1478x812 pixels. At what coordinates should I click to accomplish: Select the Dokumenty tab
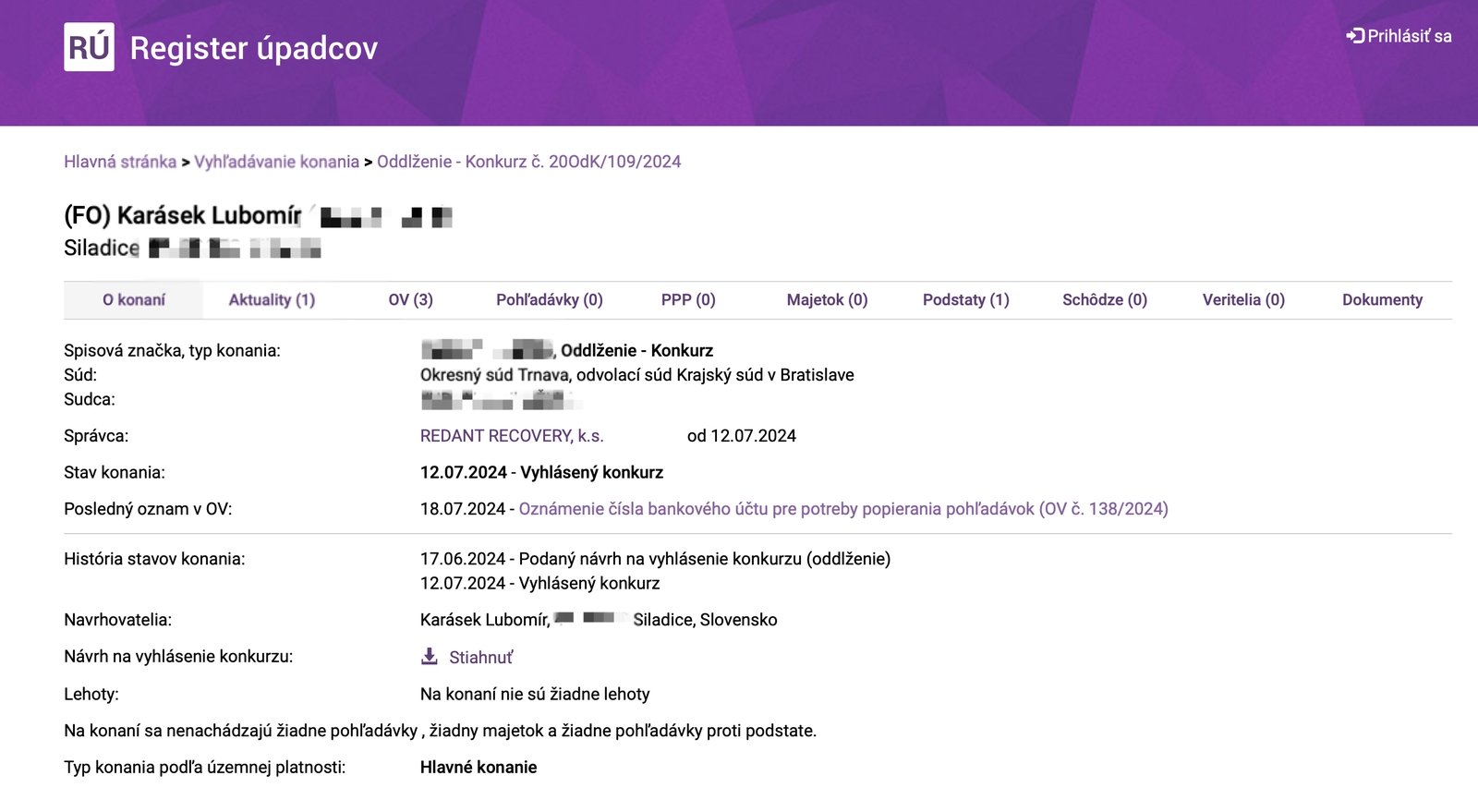click(1382, 300)
